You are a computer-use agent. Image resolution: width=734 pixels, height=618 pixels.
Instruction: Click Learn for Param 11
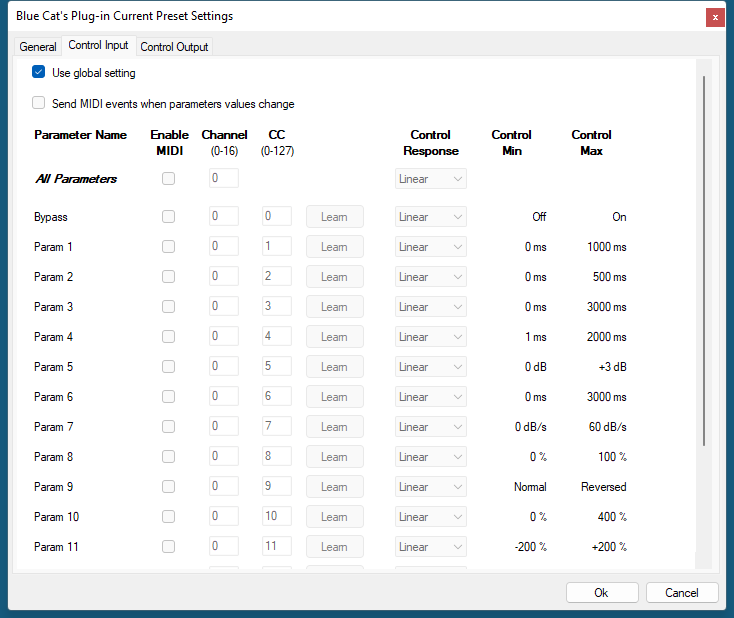(335, 546)
